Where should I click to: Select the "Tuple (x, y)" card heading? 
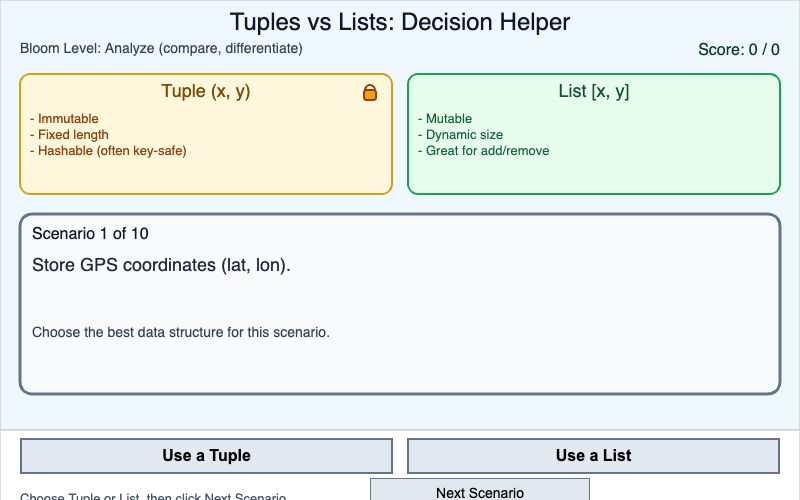tap(205, 92)
